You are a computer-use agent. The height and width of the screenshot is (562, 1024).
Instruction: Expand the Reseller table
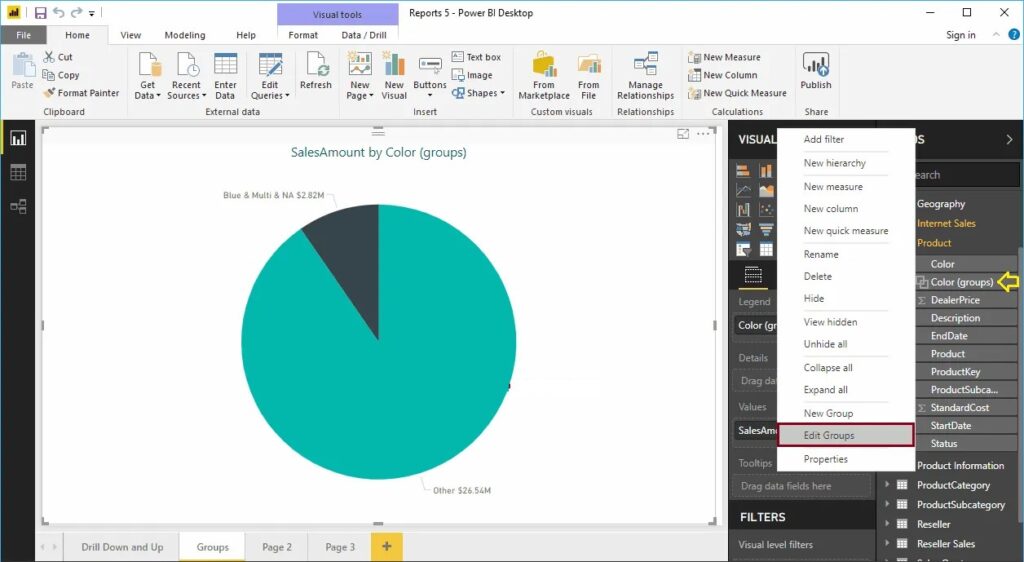coord(887,523)
